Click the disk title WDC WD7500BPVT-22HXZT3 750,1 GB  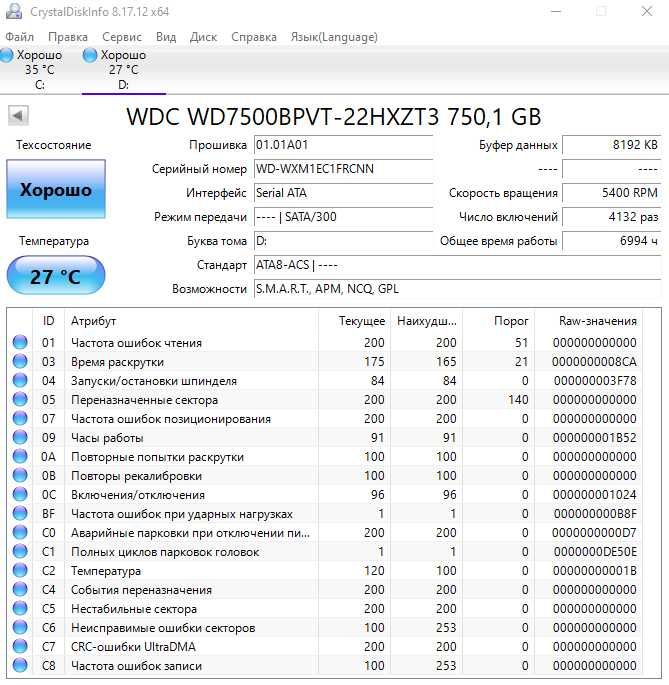334,117
